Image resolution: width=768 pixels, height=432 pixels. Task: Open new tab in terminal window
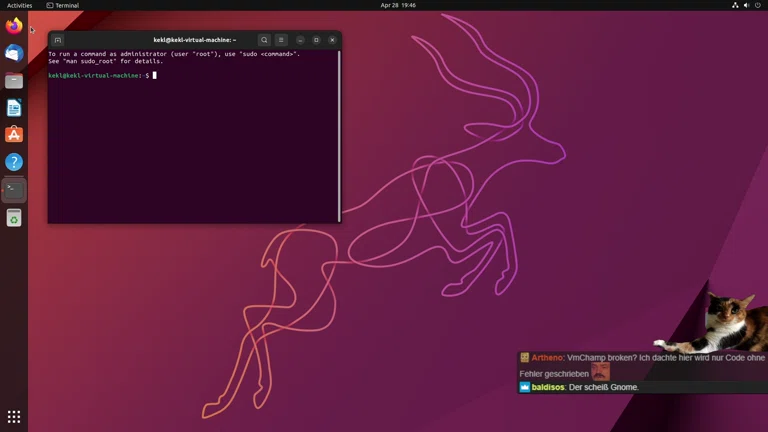coord(58,40)
